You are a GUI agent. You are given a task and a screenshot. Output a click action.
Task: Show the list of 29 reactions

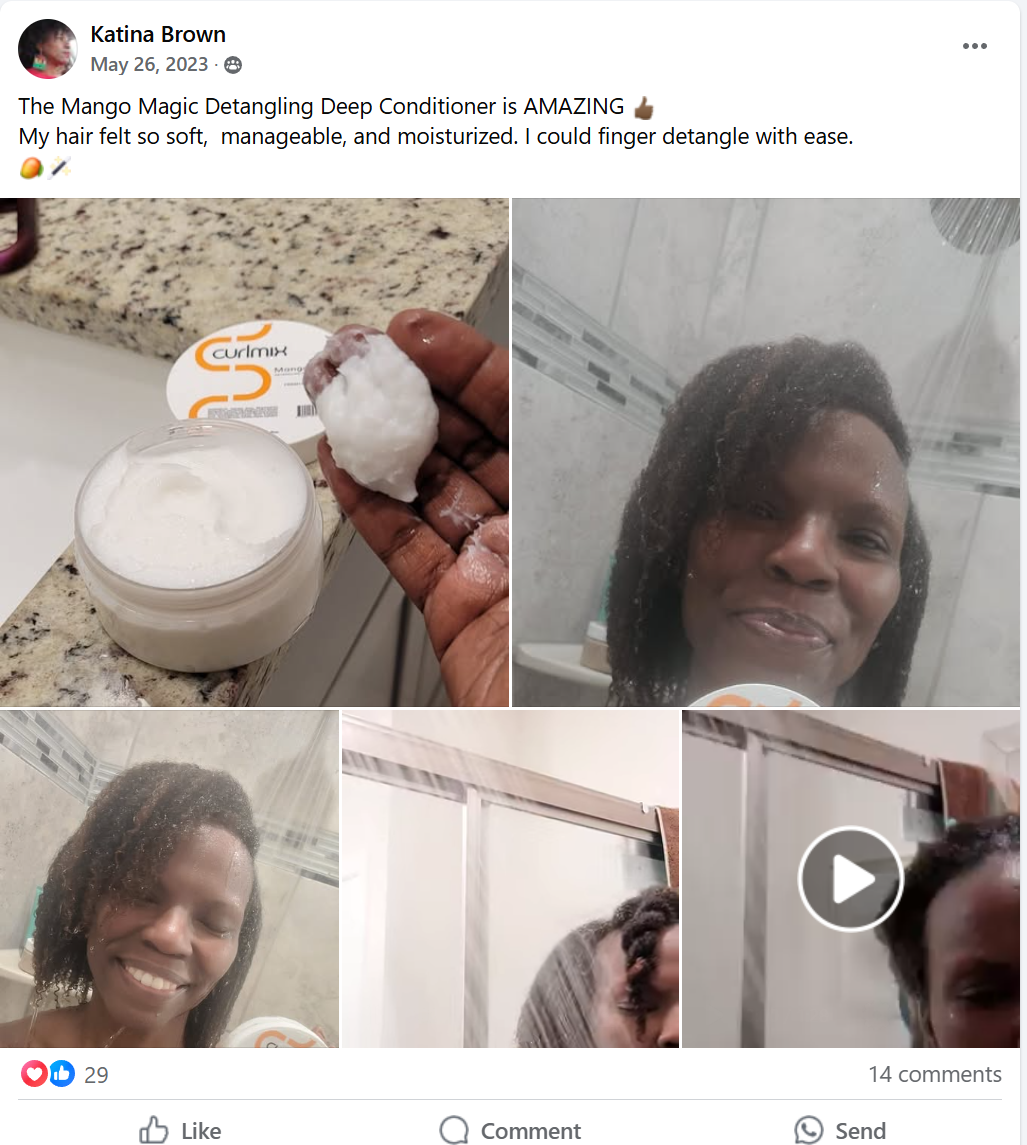(x=96, y=1075)
